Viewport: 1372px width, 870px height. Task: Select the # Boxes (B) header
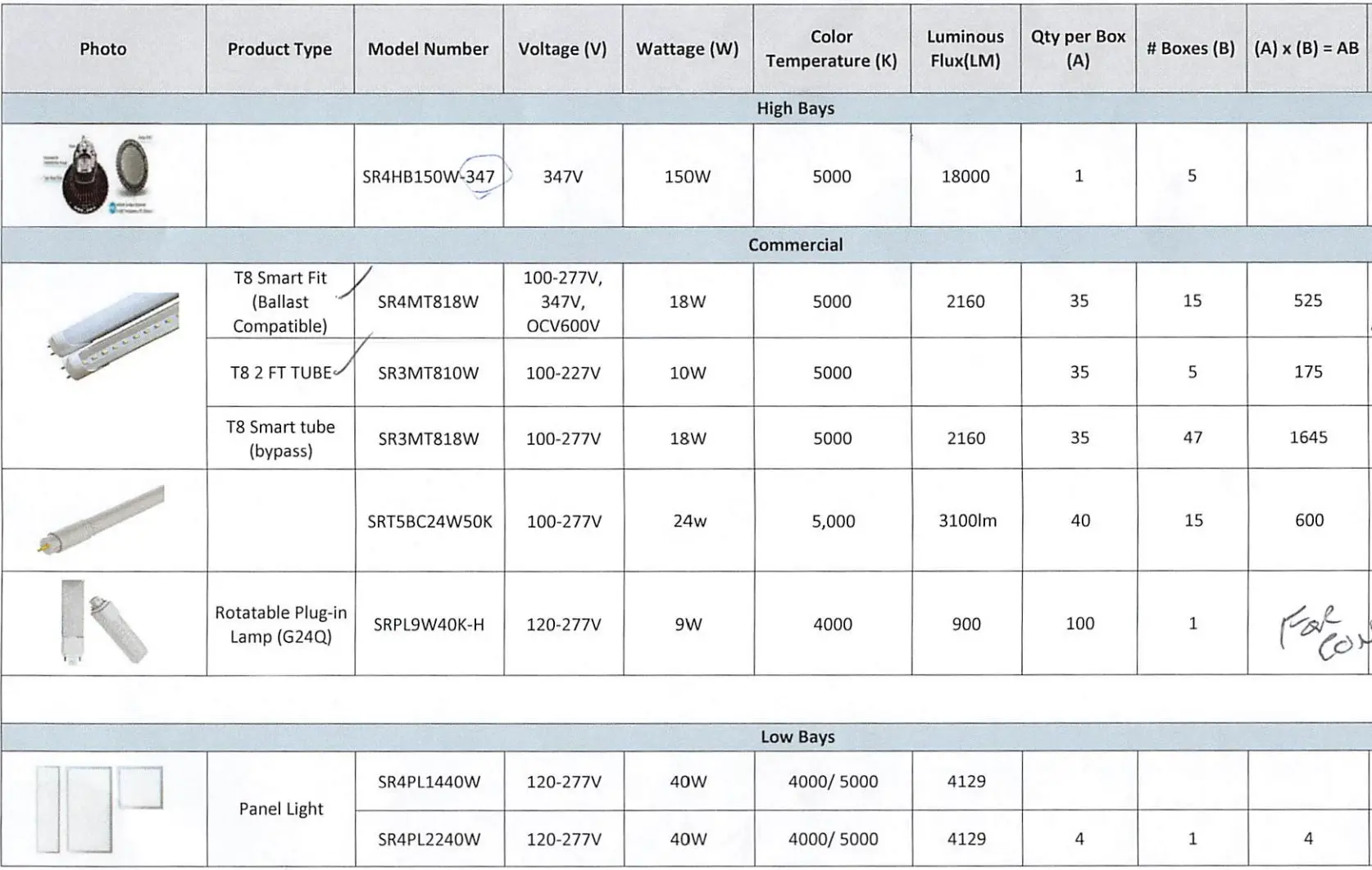(1190, 49)
